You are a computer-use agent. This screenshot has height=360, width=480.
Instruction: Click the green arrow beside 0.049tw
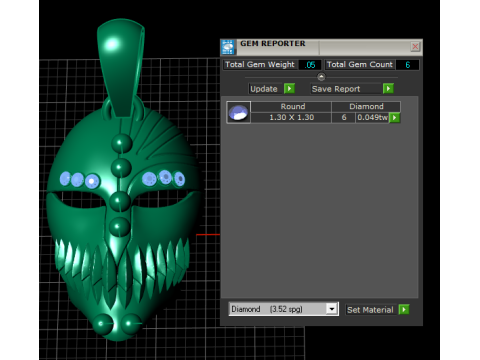tap(395, 118)
